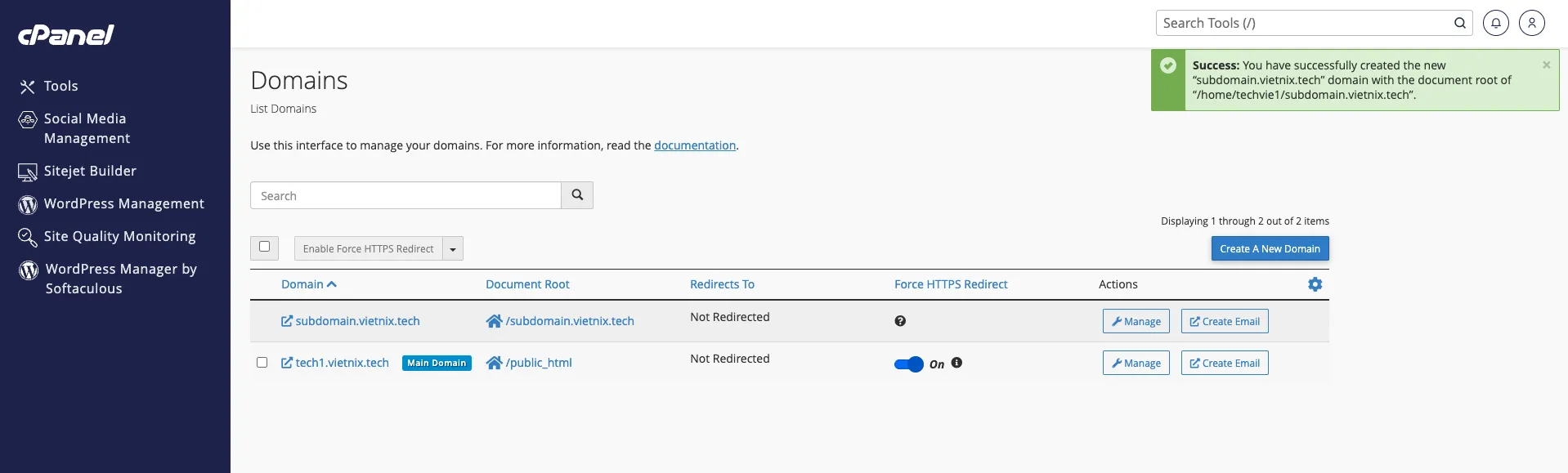
Task: Click Create A New Domain button
Action: [1269, 248]
